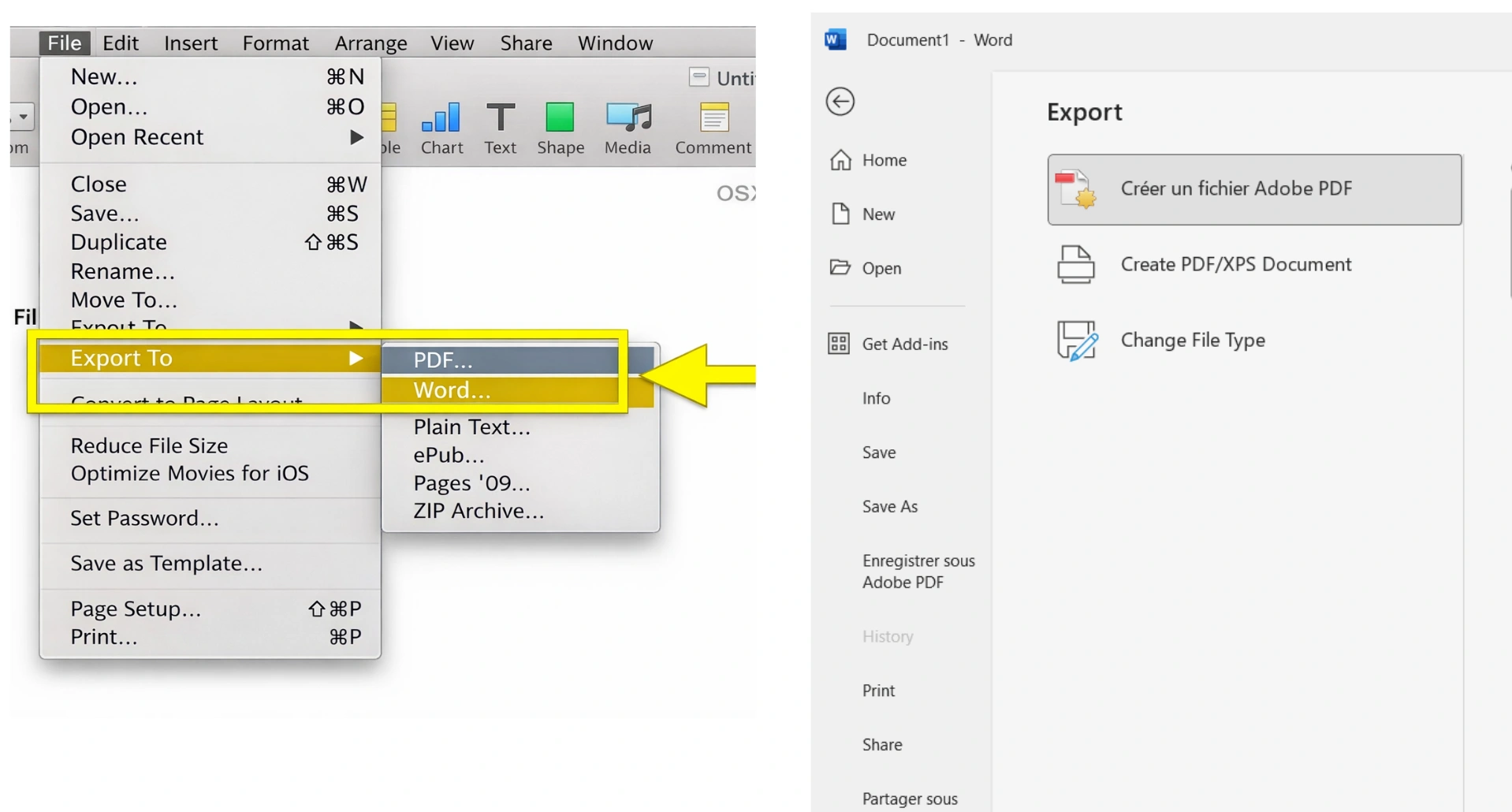Select the Chart tool in the toolbar
The width and height of the screenshot is (1512, 812).
[x=441, y=128]
